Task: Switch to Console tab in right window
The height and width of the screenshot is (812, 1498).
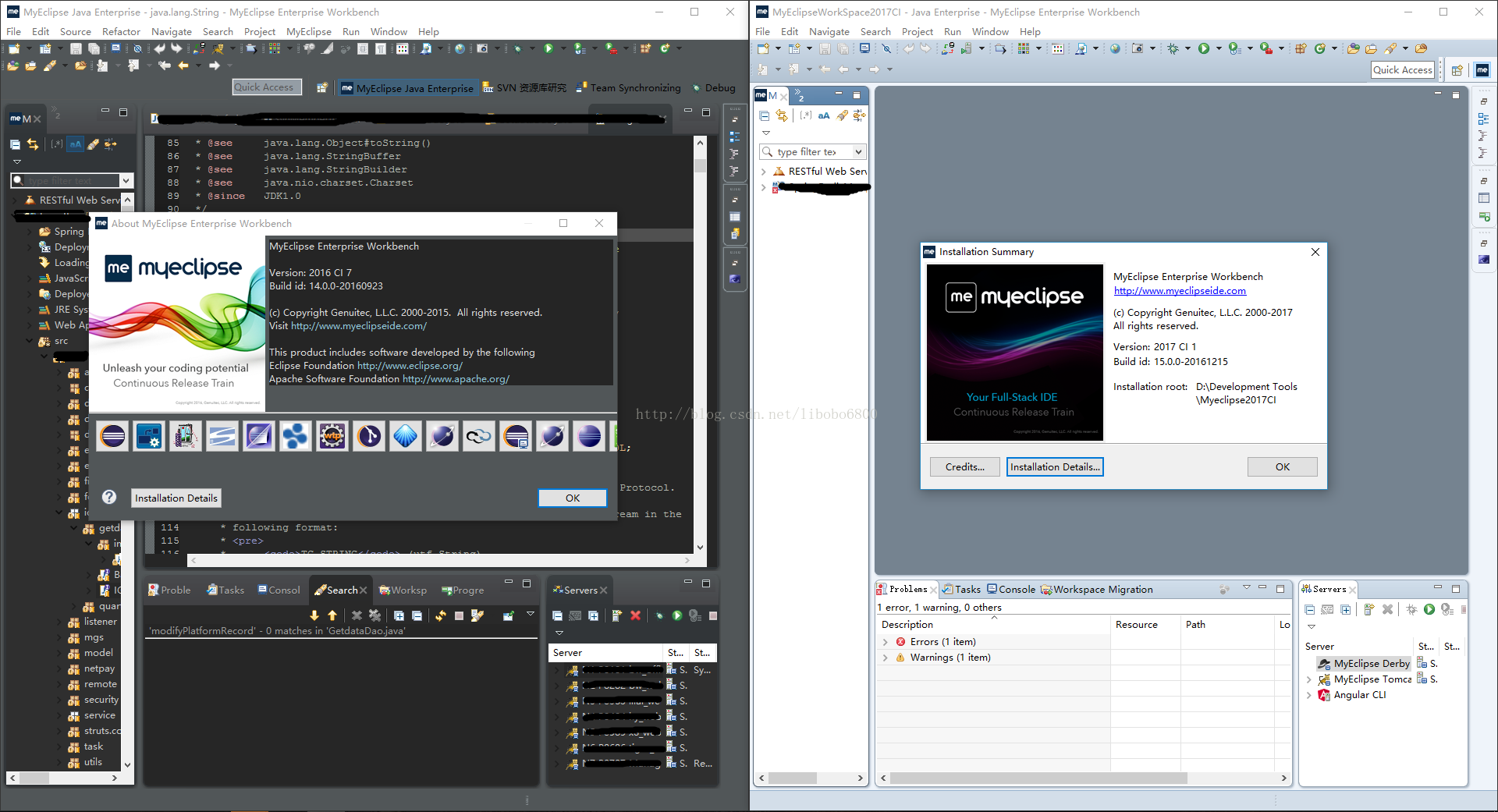Action: pos(1011,590)
